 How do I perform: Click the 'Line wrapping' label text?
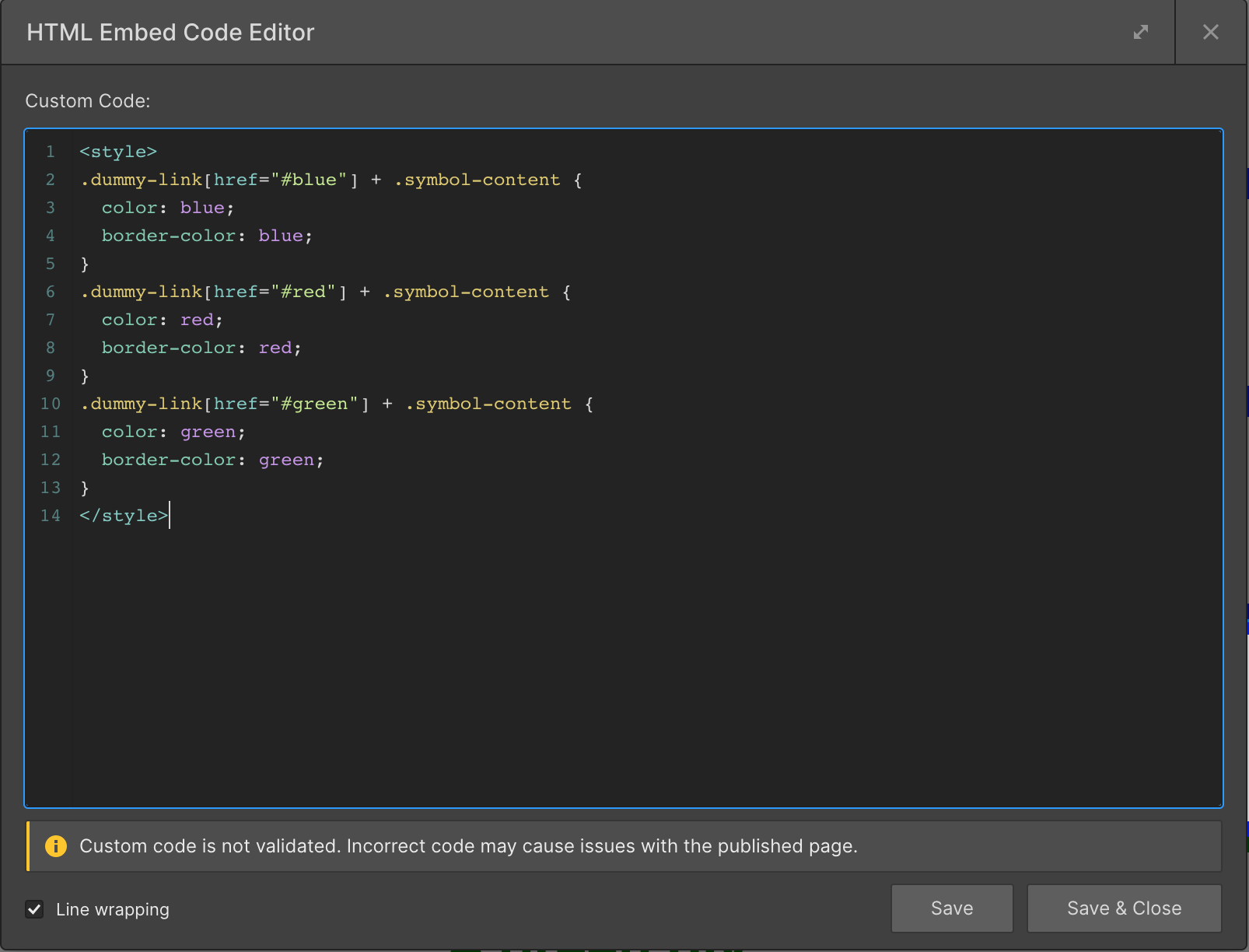click(113, 909)
